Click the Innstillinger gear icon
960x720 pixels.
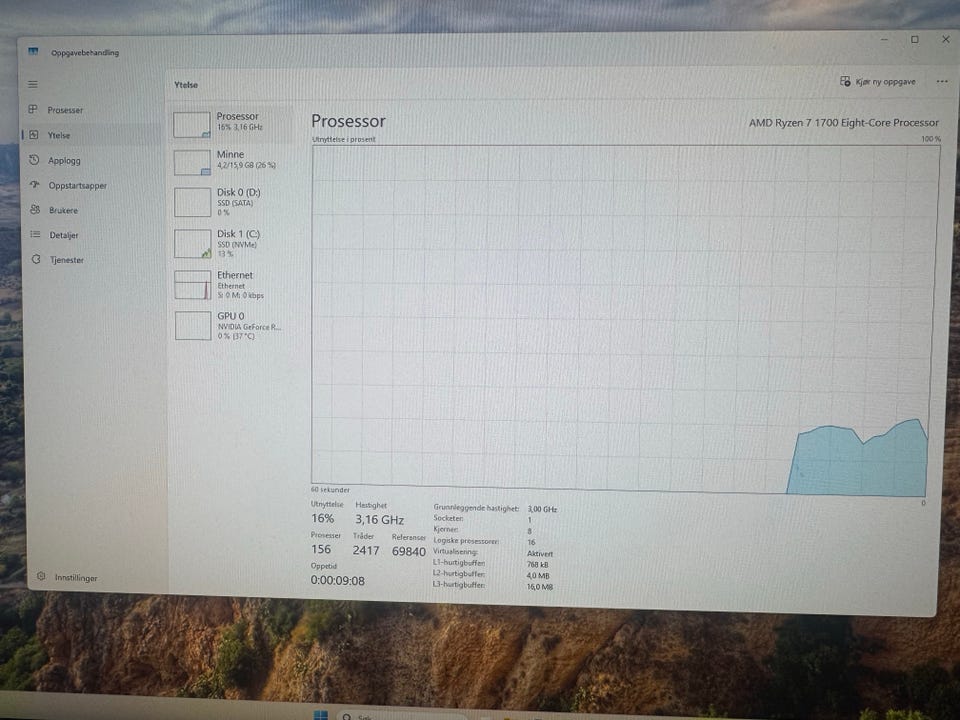point(41,576)
